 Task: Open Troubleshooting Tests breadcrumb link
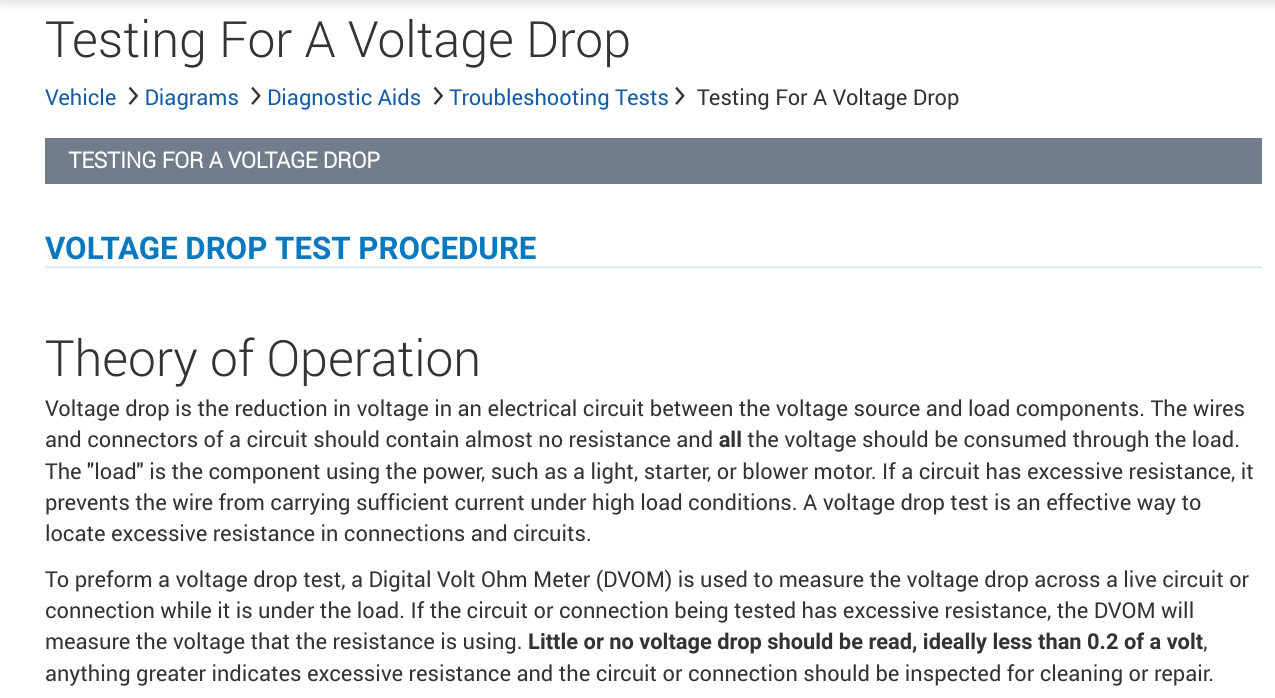(558, 98)
